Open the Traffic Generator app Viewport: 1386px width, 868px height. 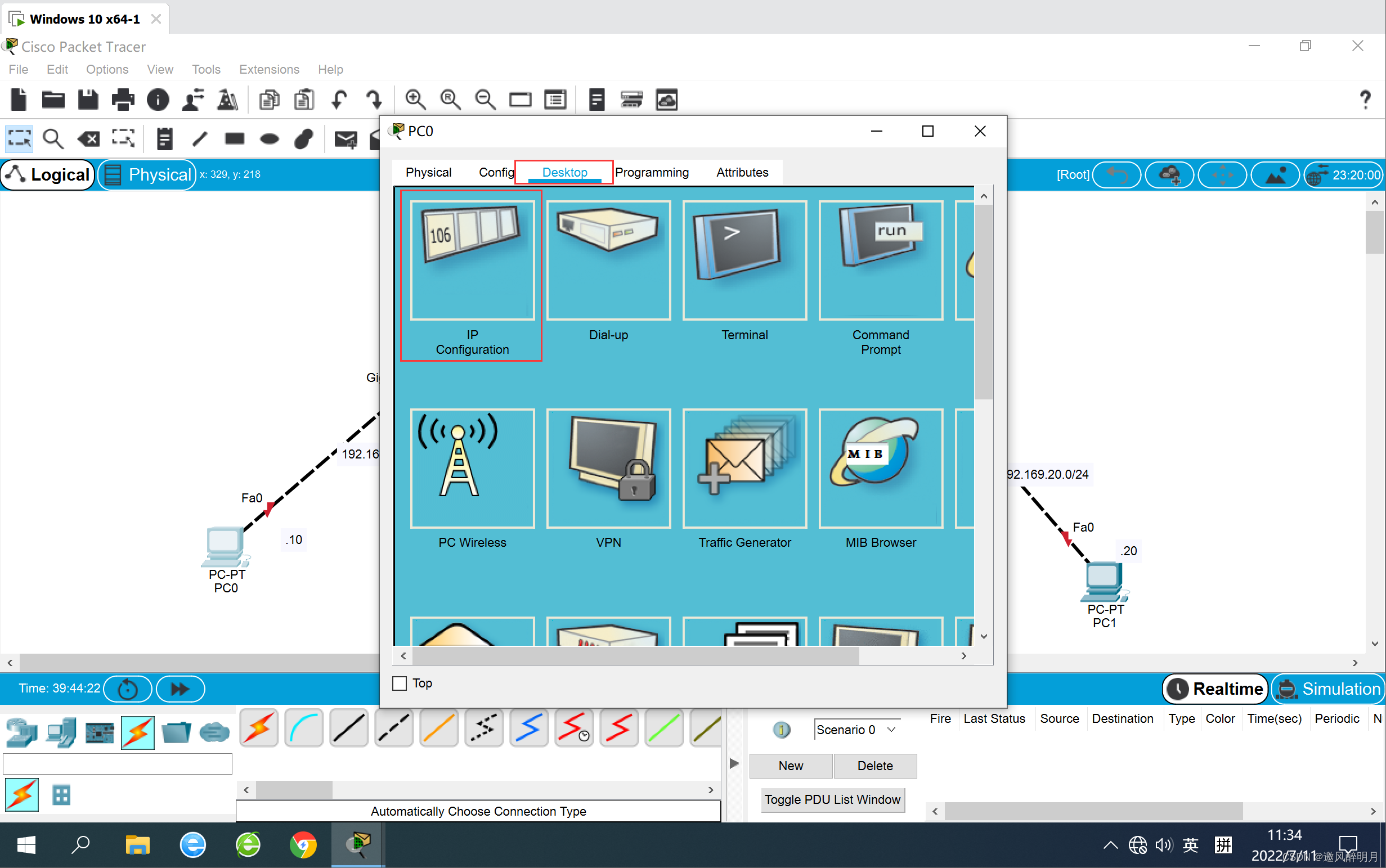click(744, 469)
